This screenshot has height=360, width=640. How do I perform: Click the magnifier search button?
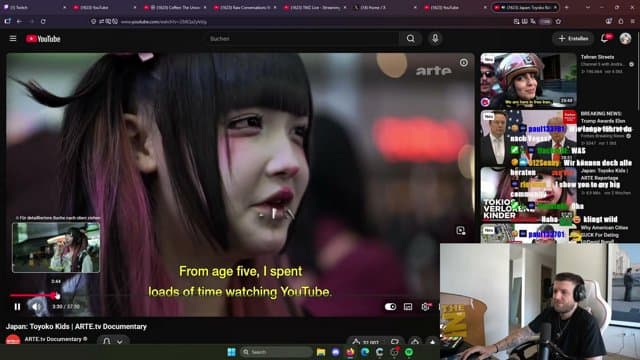pos(411,39)
